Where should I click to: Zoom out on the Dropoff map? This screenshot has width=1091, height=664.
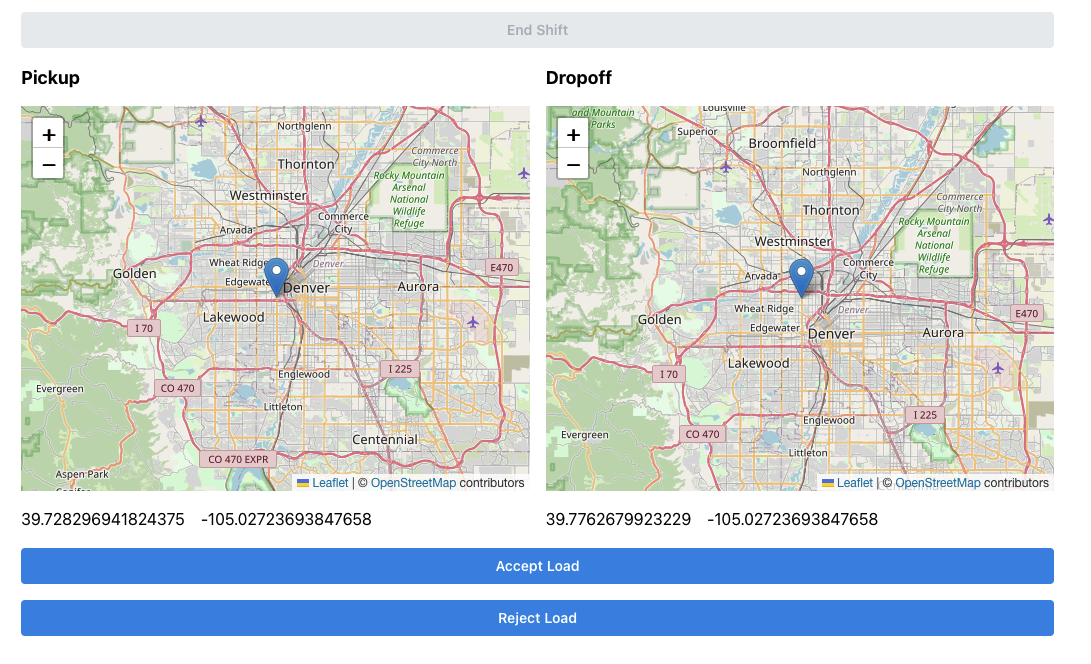(573, 163)
